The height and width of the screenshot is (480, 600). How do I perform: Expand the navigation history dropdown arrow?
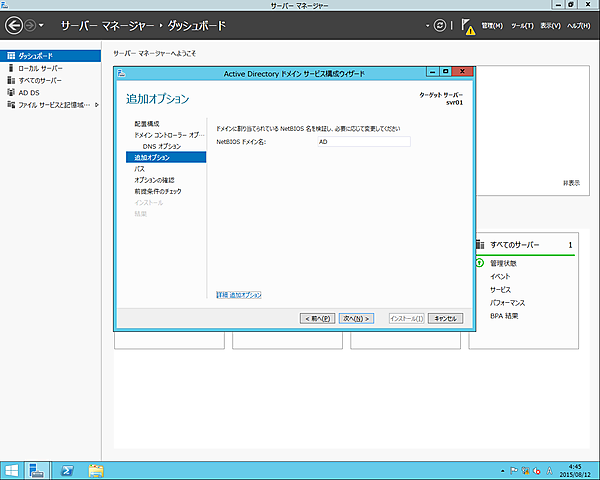point(40,24)
